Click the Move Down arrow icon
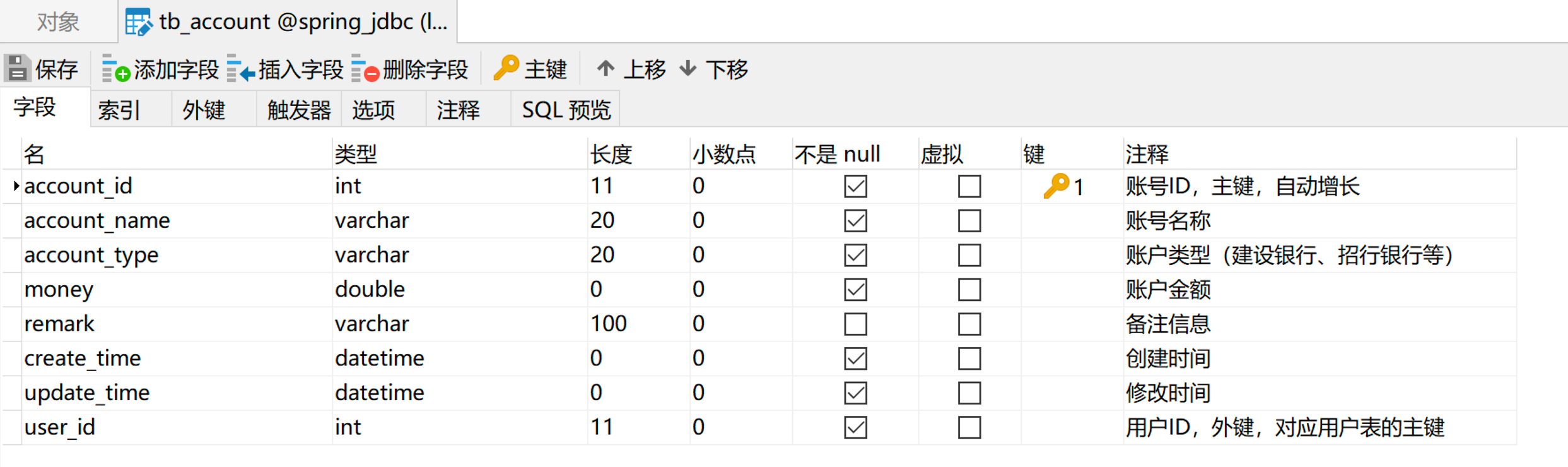The image size is (1568, 467). coord(687,68)
